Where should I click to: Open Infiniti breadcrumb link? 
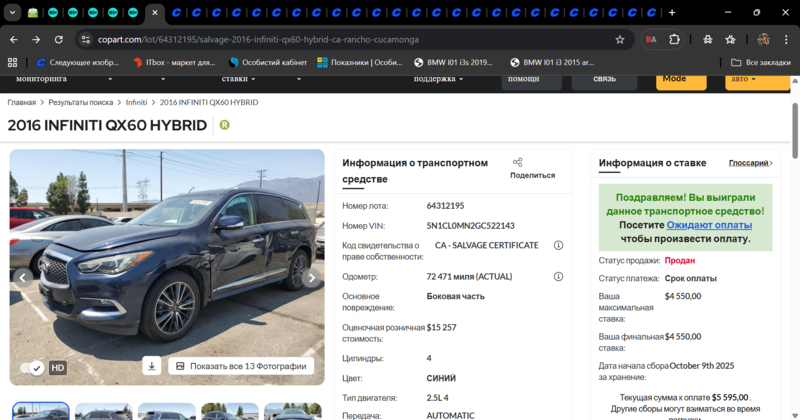pyautogui.click(x=136, y=102)
